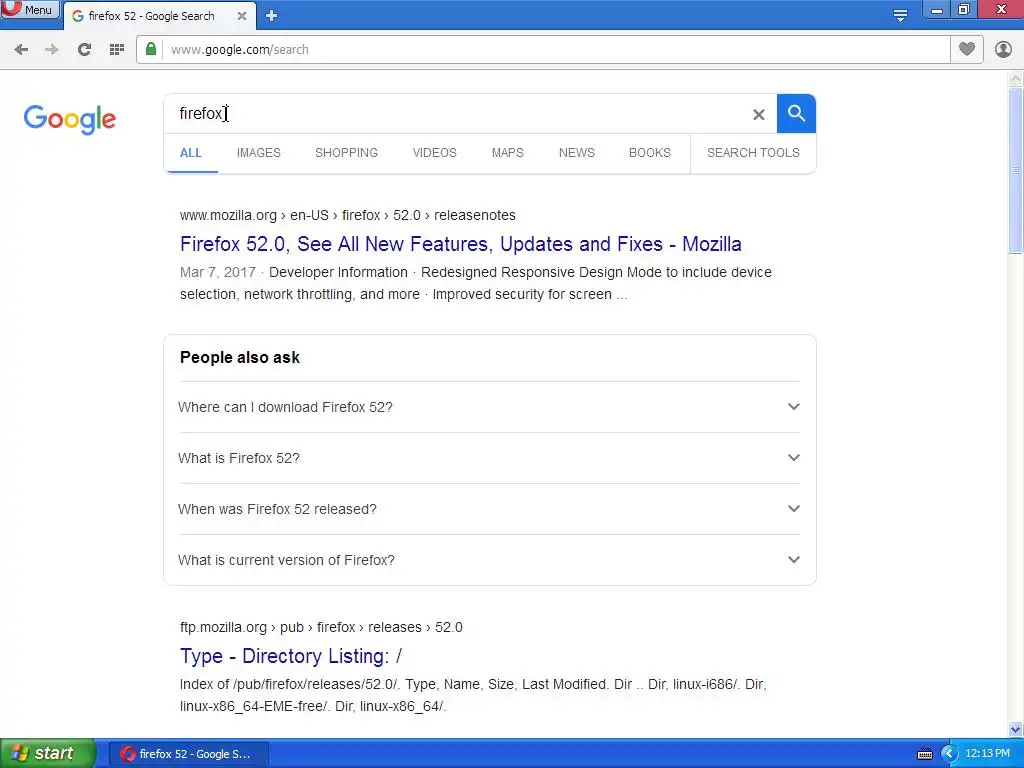Click the www.mozilla.org releasenotes breadcrumb
The image size is (1024, 768).
[x=347, y=216]
